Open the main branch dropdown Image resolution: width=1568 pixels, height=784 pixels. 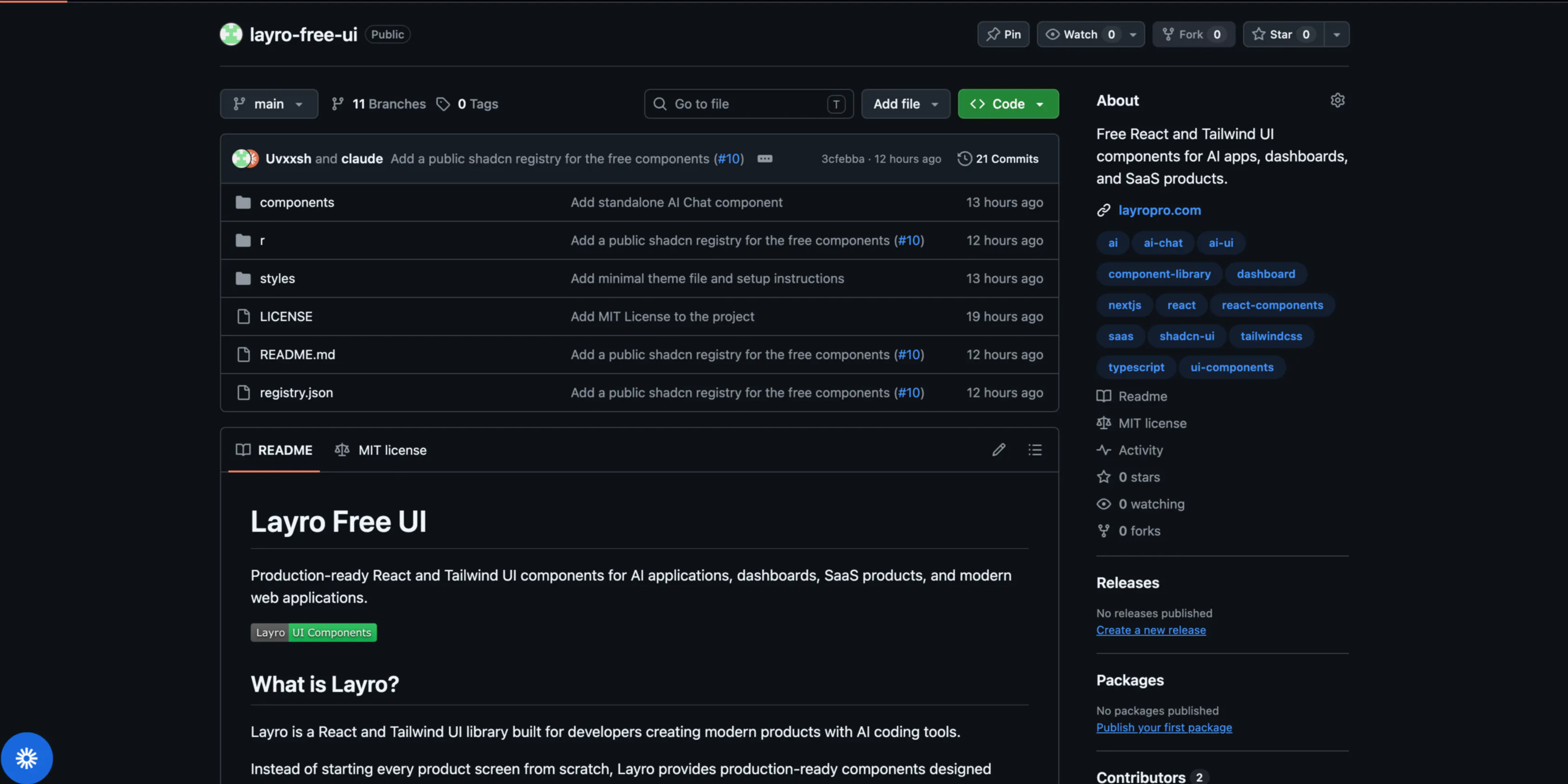click(268, 104)
